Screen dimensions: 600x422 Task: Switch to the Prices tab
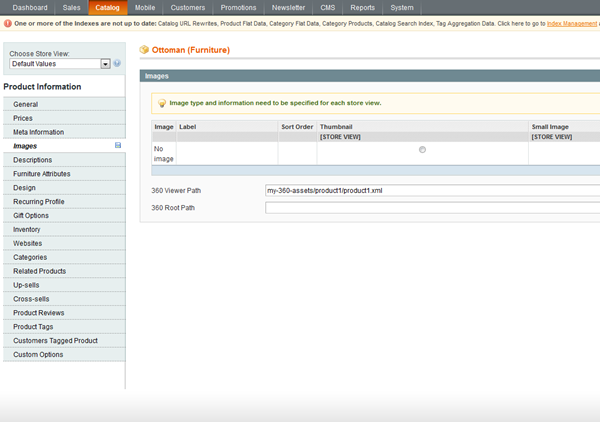(23, 118)
